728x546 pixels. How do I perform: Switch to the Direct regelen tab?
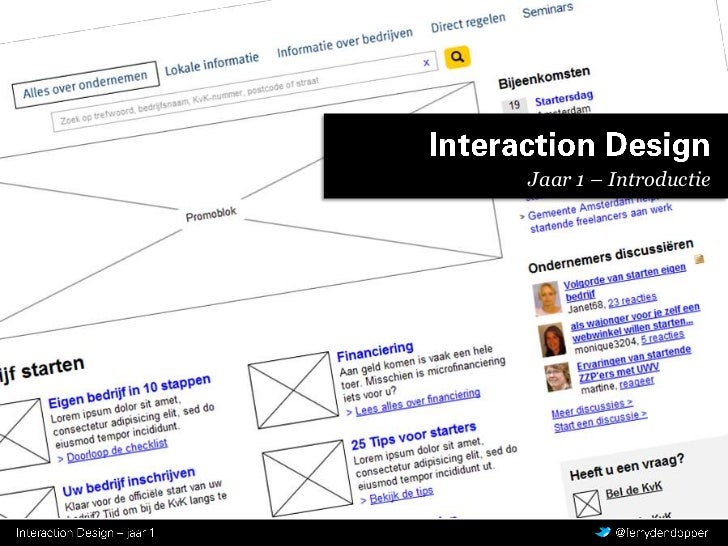tap(468, 23)
